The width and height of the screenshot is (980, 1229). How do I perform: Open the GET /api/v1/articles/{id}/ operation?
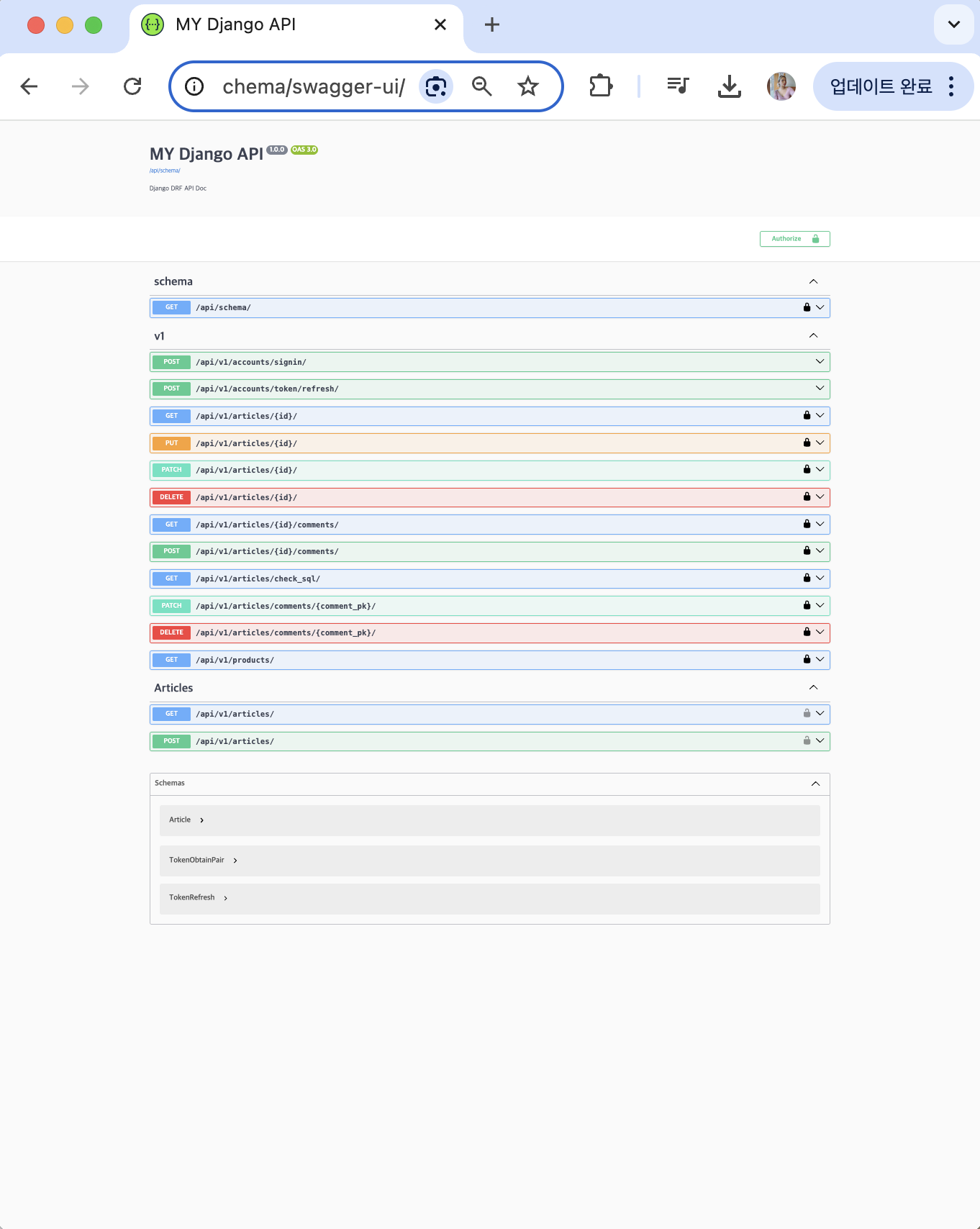point(489,416)
